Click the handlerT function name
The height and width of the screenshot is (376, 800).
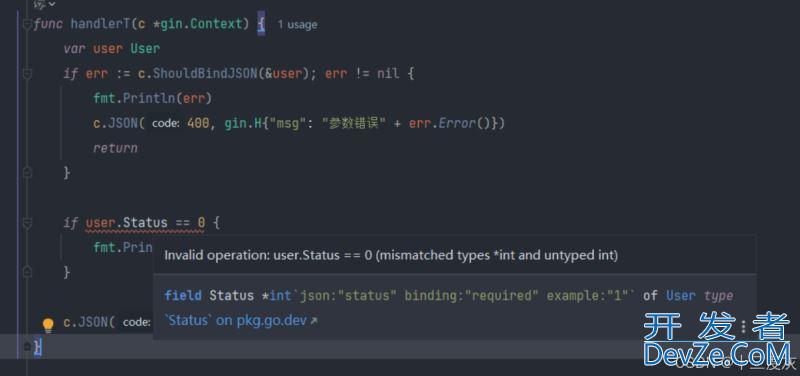point(99,24)
